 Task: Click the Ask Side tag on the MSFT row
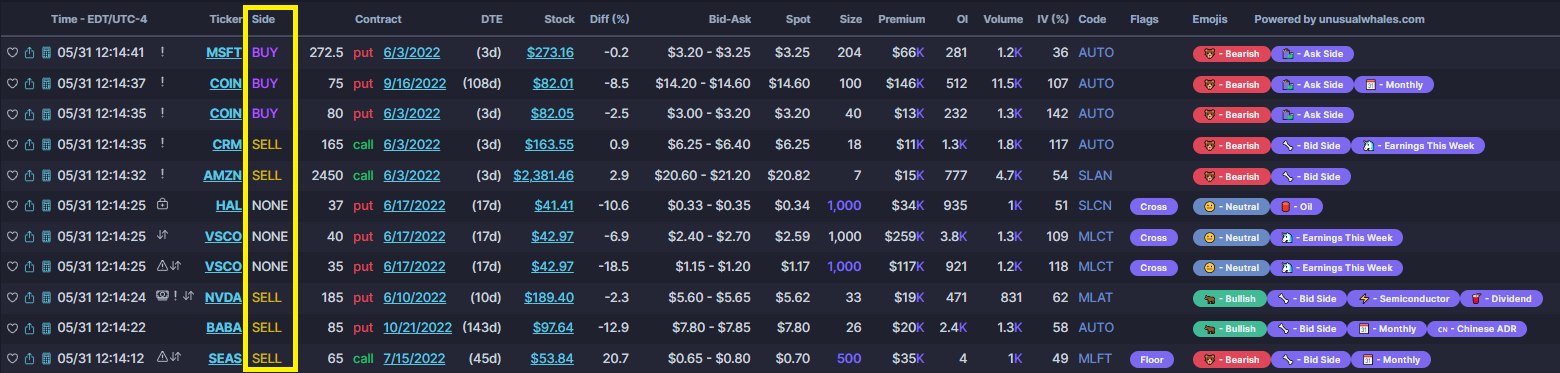1311,54
